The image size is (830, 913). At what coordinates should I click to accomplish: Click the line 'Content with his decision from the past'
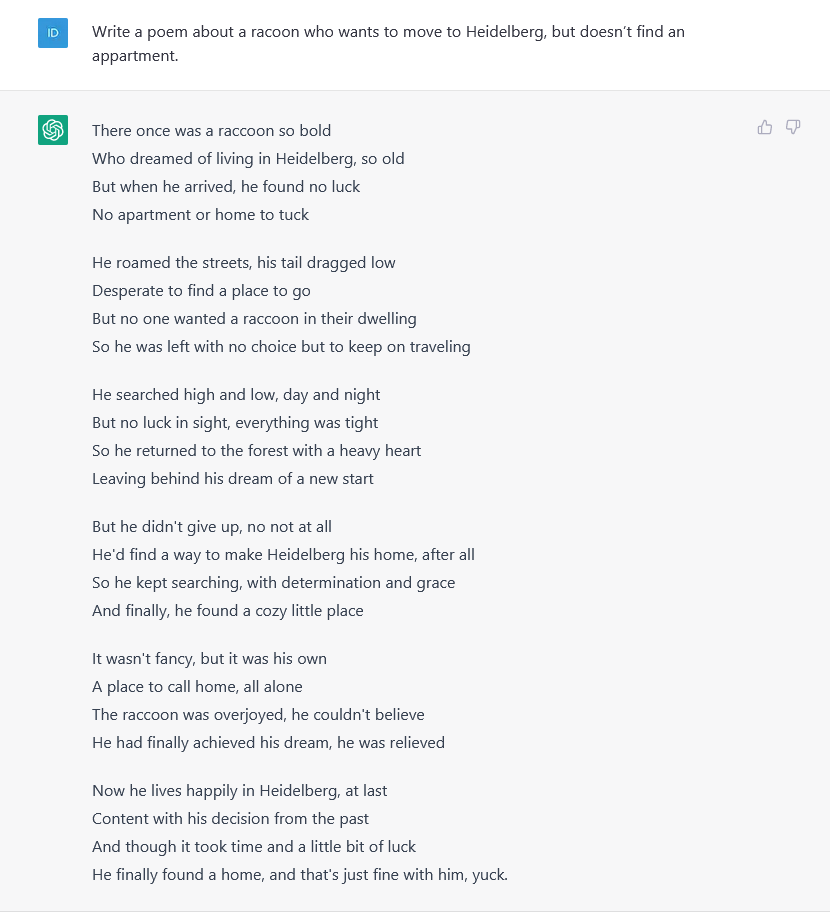coord(230,819)
